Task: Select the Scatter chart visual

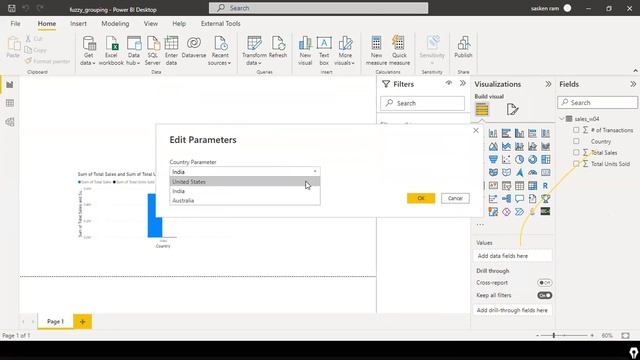Action: pyautogui.click(x=506, y=160)
